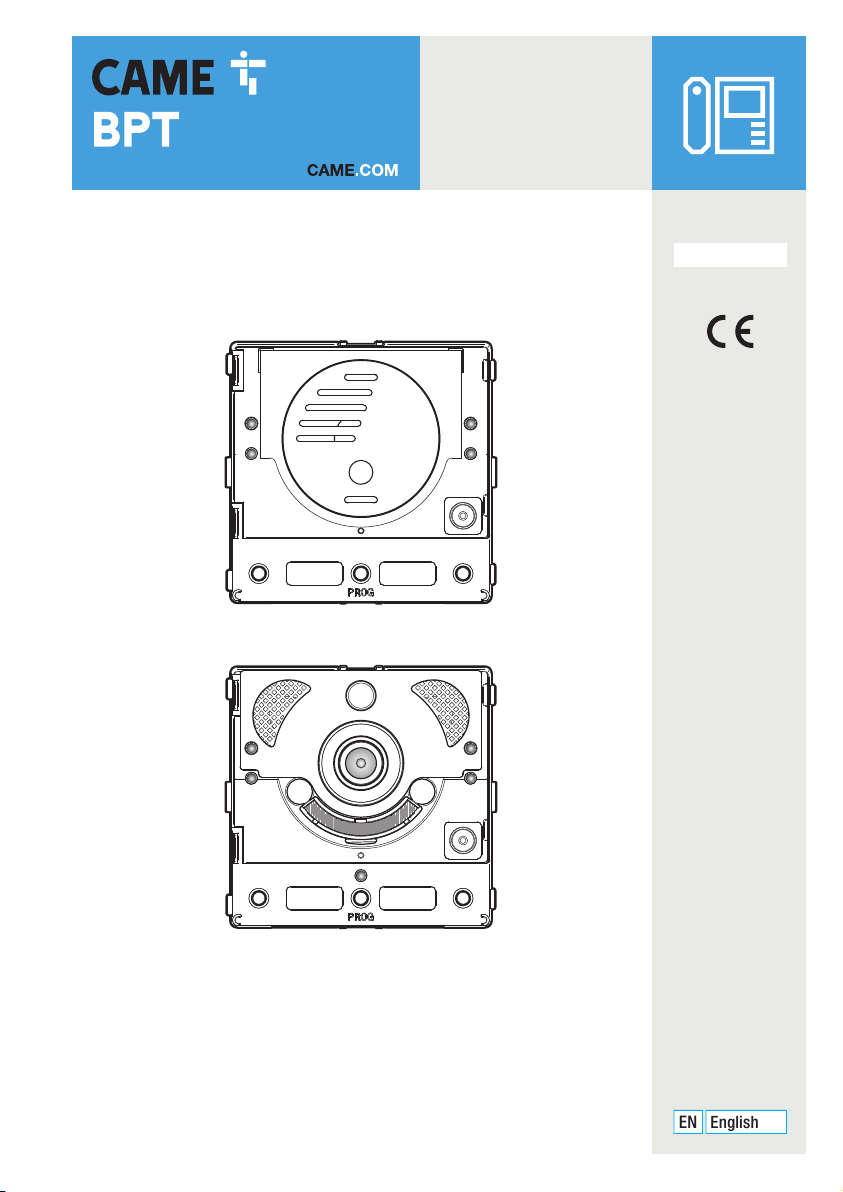Viewport: 843px width, 1192px height.
Task: Click the BPT brand text
Action: tap(136, 129)
